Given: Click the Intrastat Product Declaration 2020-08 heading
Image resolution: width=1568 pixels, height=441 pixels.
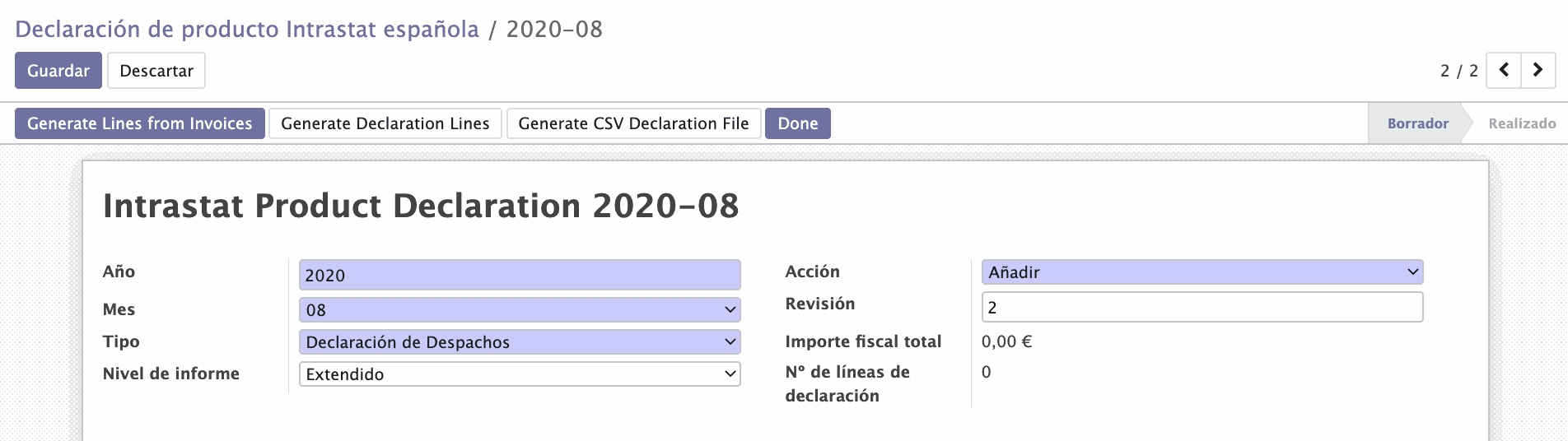Looking at the screenshot, I should (x=421, y=206).
